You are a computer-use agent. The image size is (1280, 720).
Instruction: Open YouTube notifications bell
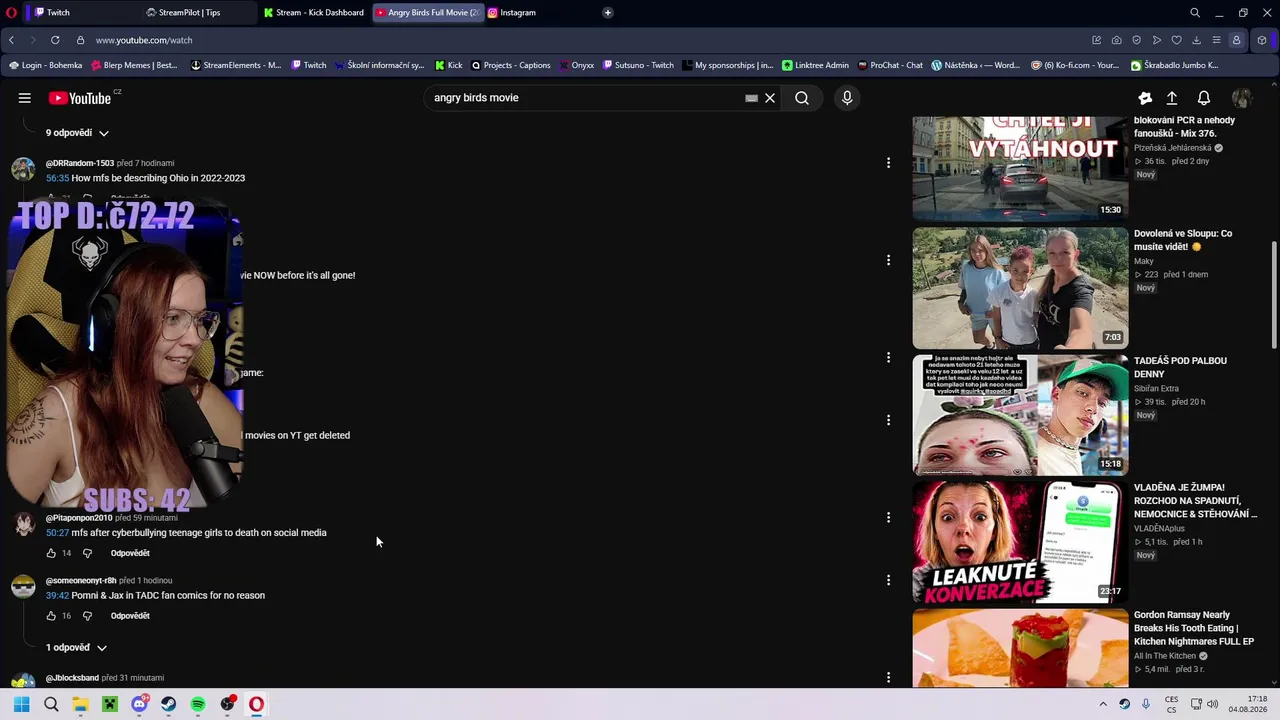(x=1204, y=98)
